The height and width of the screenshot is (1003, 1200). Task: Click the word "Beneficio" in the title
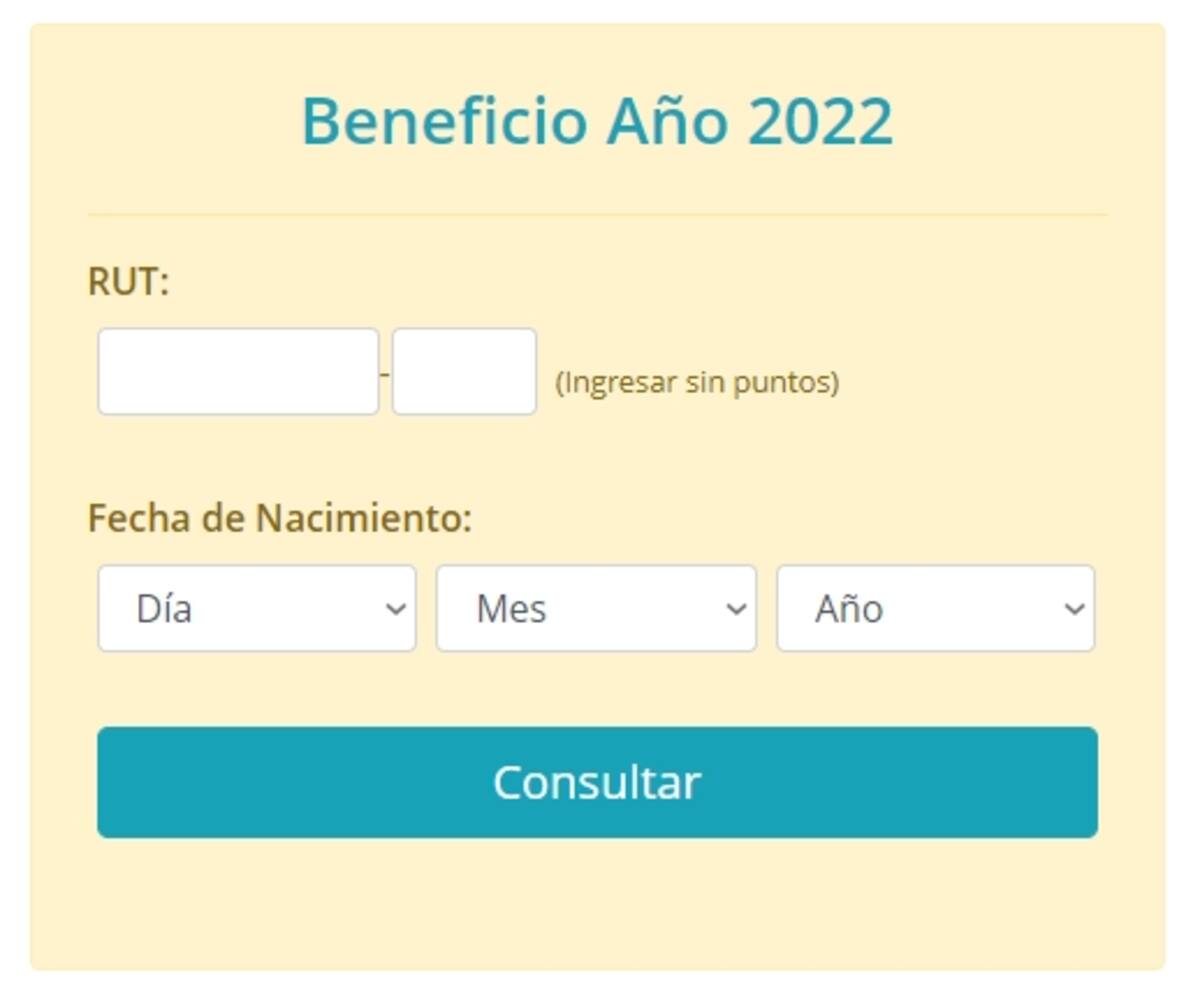[444, 122]
